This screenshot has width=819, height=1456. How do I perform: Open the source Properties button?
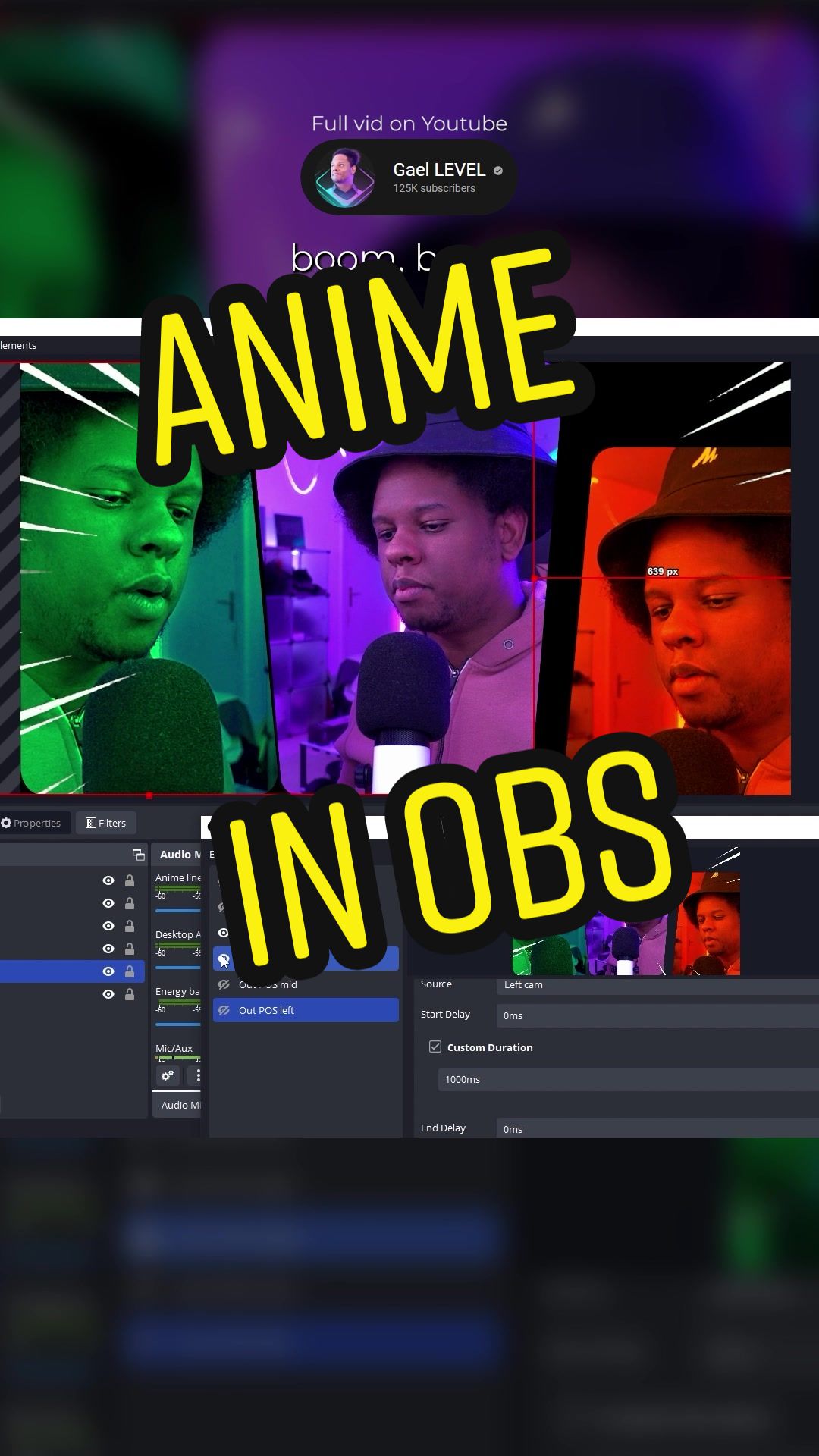[31, 823]
